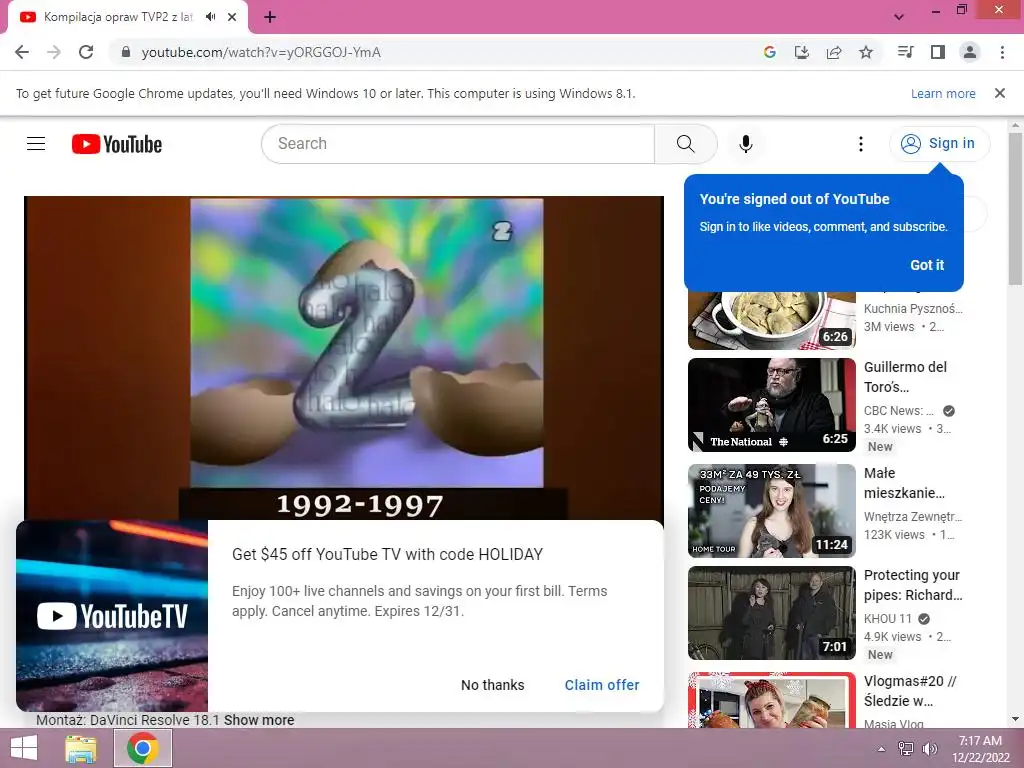Go to the YouTube home logo
This screenshot has width=1024, height=768.
click(117, 144)
